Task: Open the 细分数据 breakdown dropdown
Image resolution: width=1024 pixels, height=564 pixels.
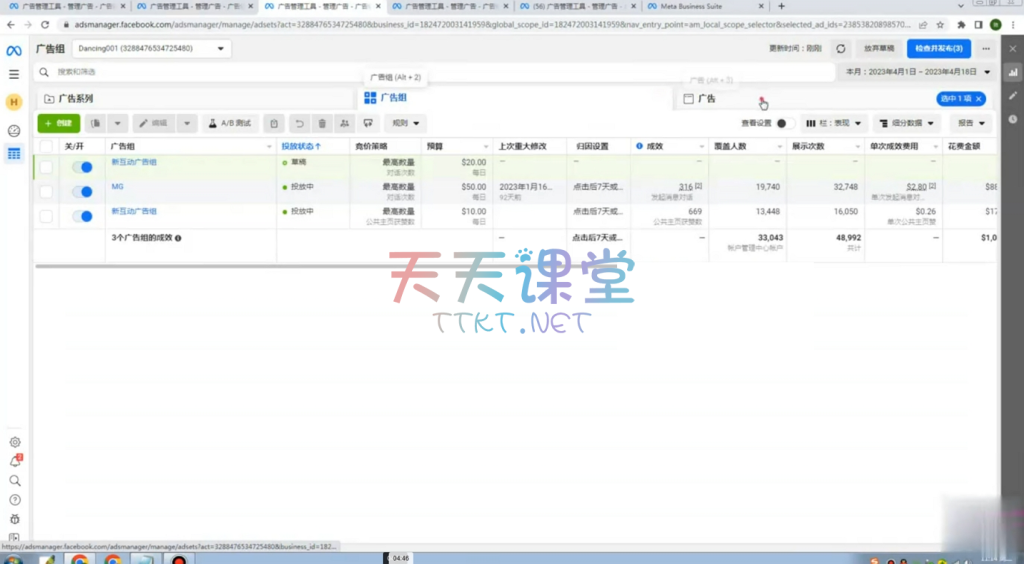Action: coord(907,123)
